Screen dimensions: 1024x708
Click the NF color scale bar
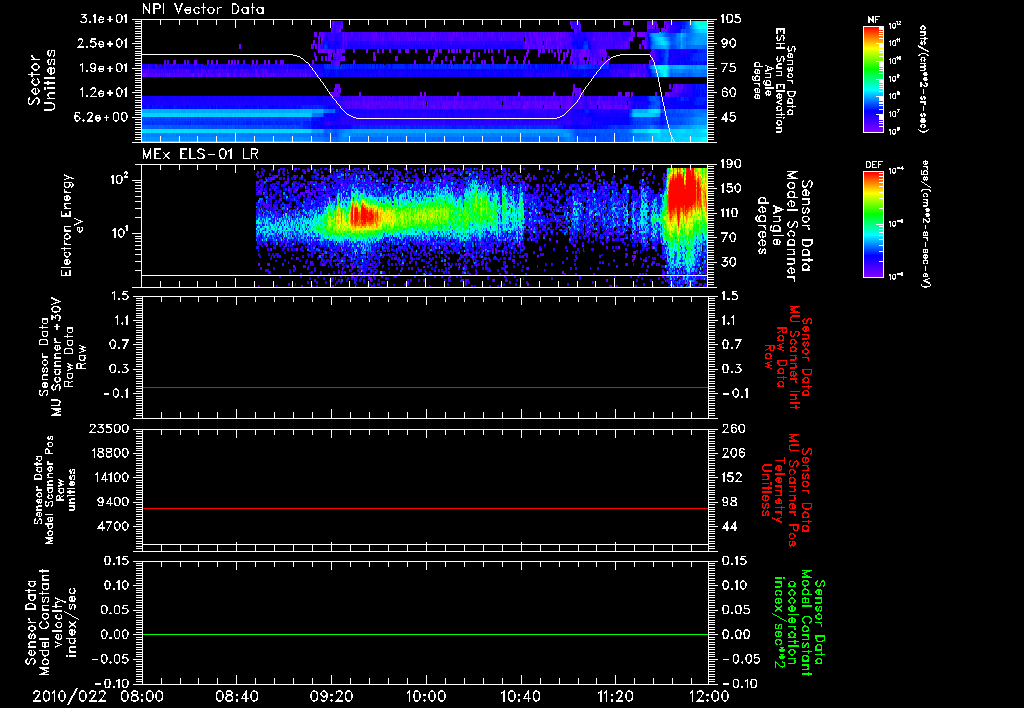click(x=874, y=79)
